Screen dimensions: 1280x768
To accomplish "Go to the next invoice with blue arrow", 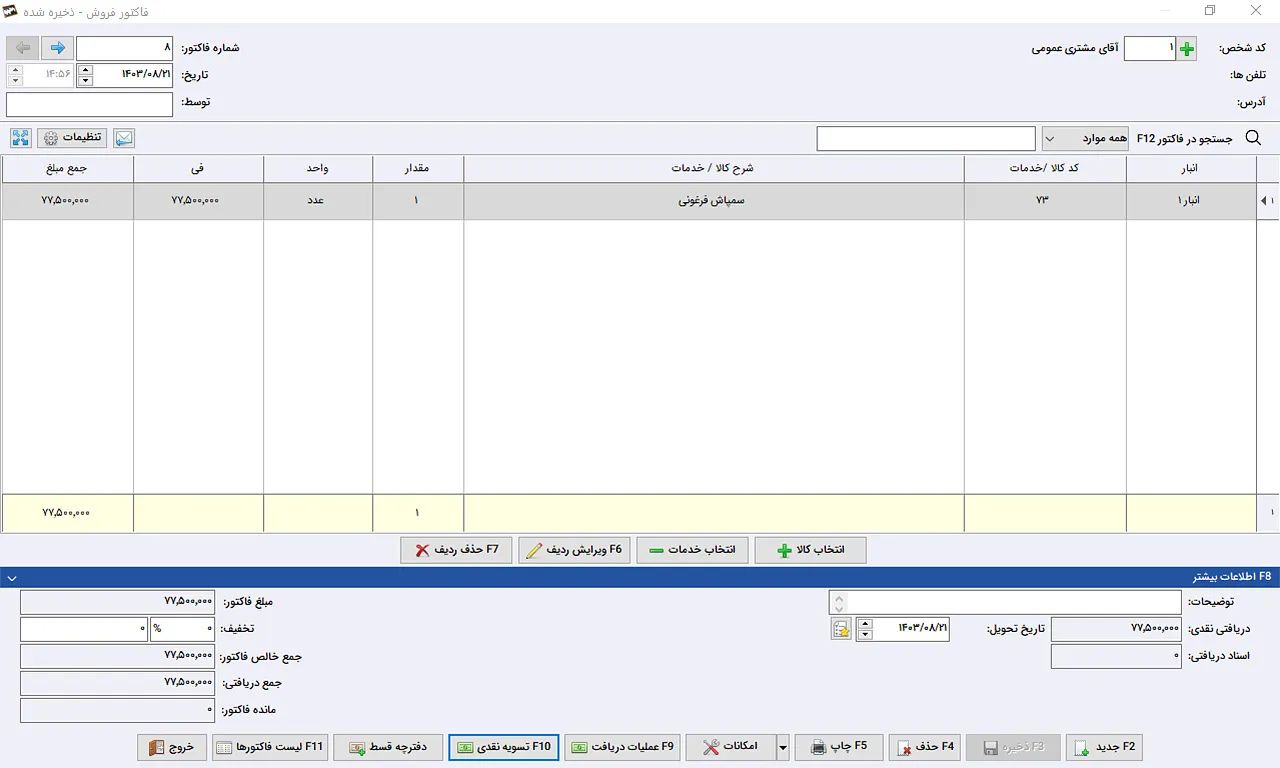I will coord(58,48).
